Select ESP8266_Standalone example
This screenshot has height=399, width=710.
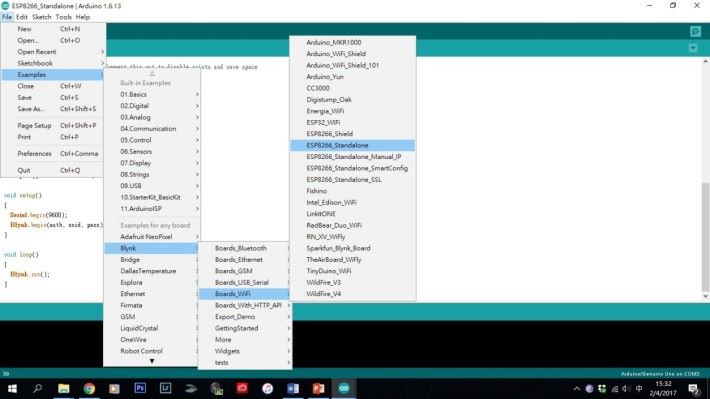tap(352, 145)
